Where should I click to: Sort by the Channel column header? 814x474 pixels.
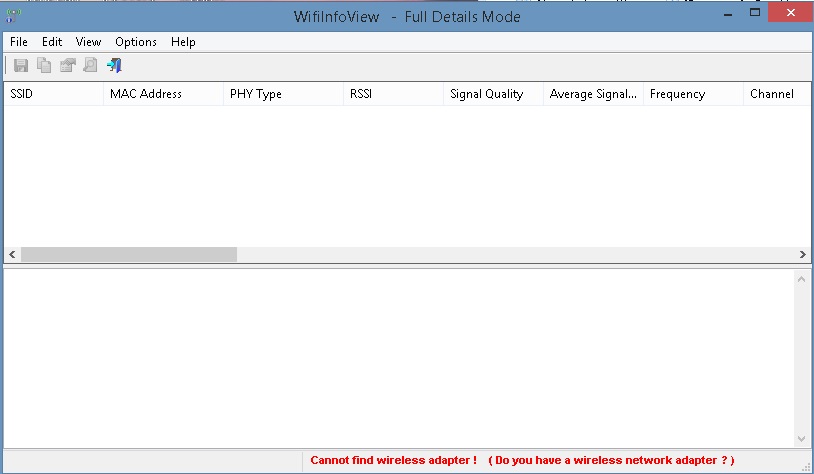tap(777, 94)
